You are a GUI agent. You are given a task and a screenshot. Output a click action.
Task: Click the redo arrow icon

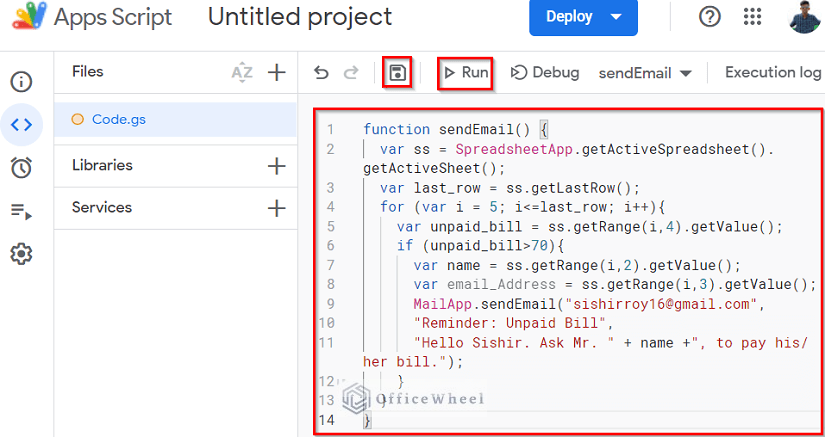click(x=350, y=73)
